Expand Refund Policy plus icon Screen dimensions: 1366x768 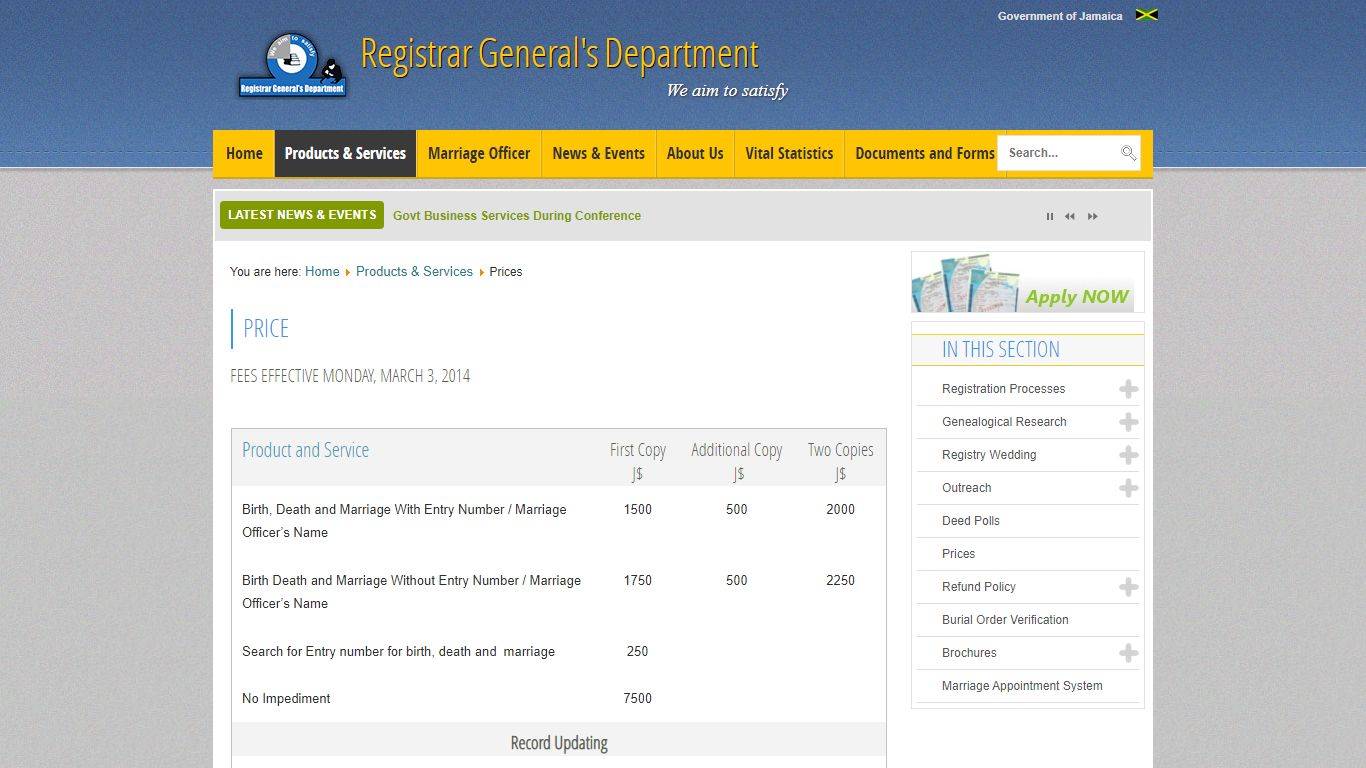1129,587
